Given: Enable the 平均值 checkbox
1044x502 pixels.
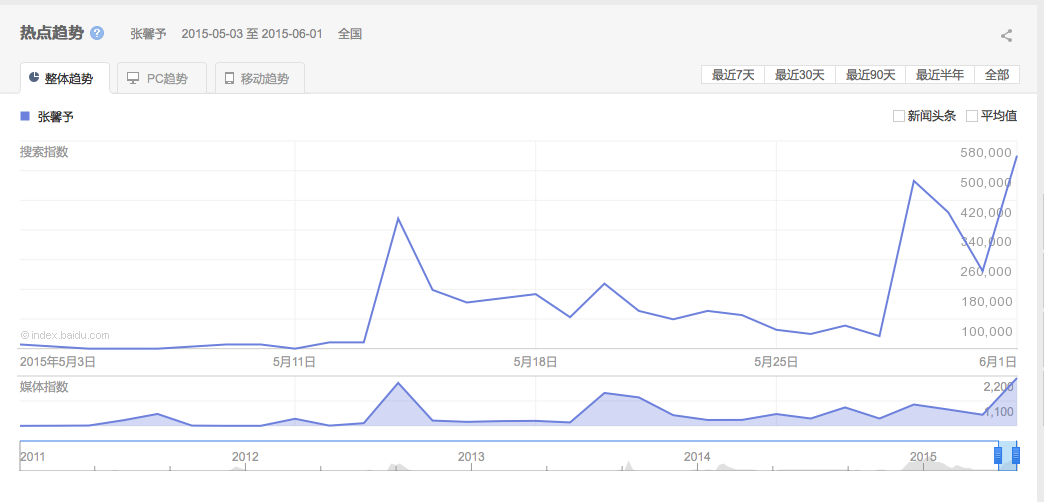Looking at the screenshot, I should click(972, 116).
